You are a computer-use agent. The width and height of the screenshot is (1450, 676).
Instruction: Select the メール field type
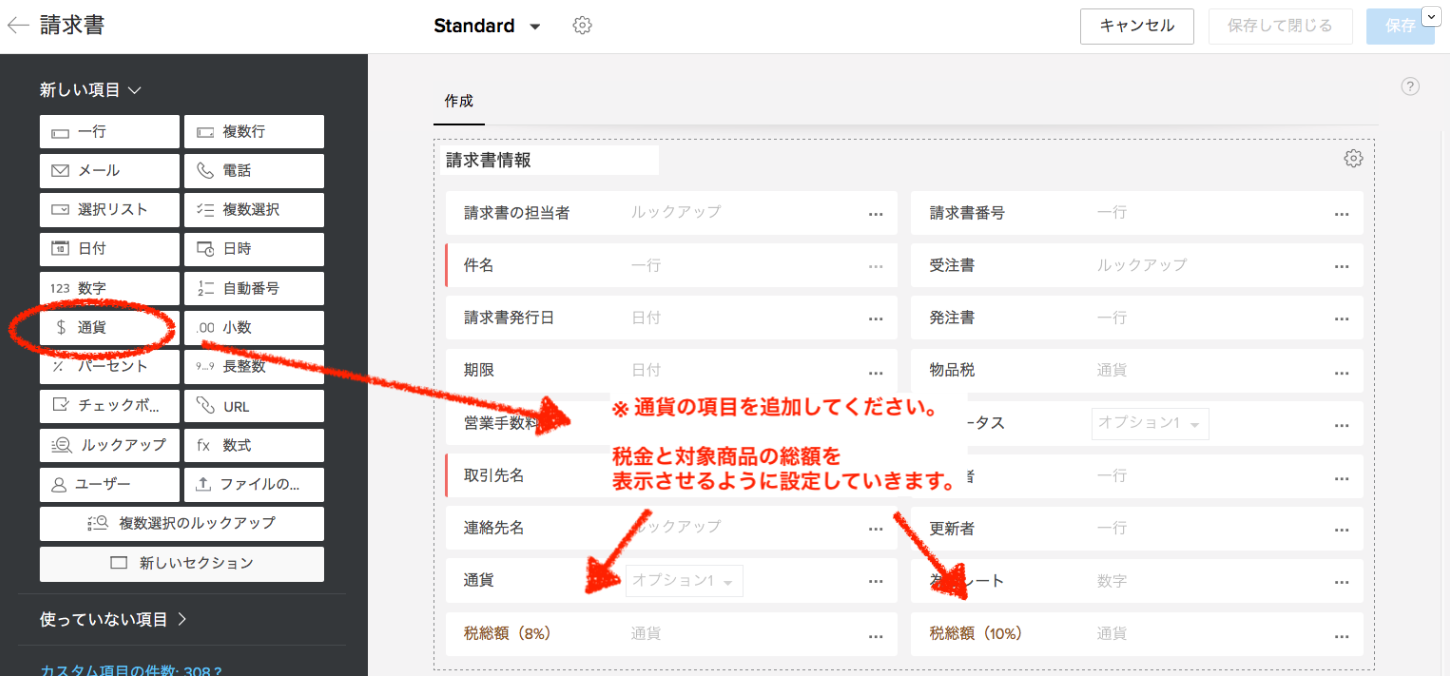point(110,171)
